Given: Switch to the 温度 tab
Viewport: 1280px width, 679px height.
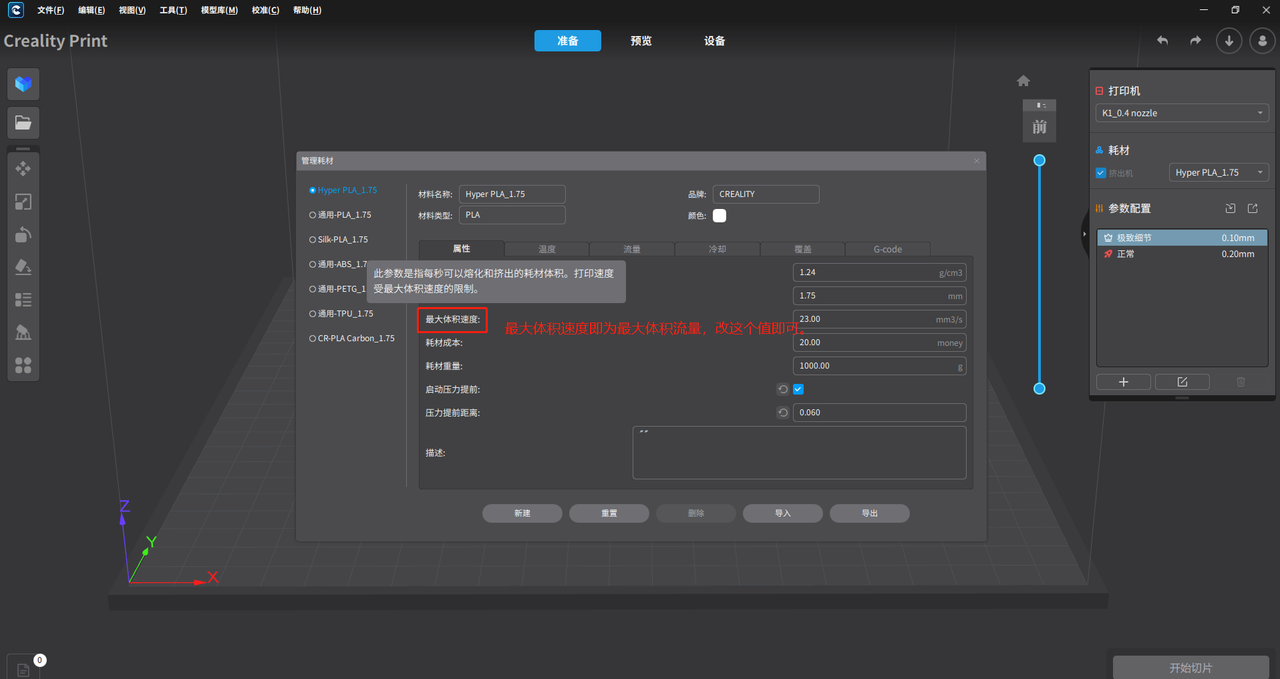Looking at the screenshot, I should tap(547, 249).
